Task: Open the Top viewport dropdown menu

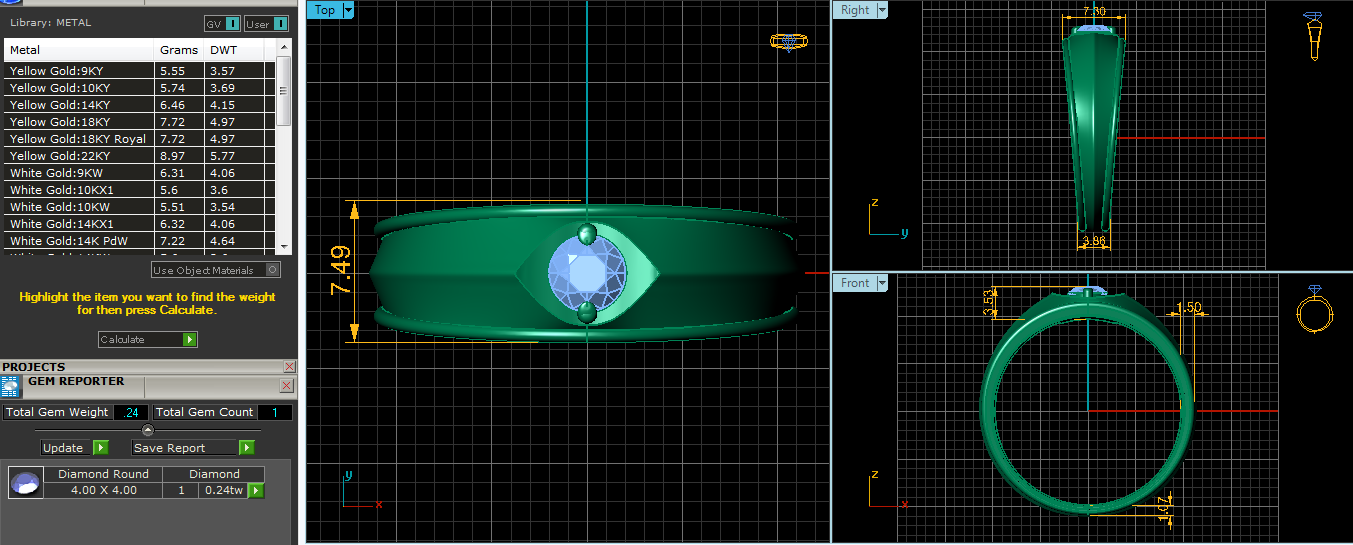Action: [x=348, y=10]
